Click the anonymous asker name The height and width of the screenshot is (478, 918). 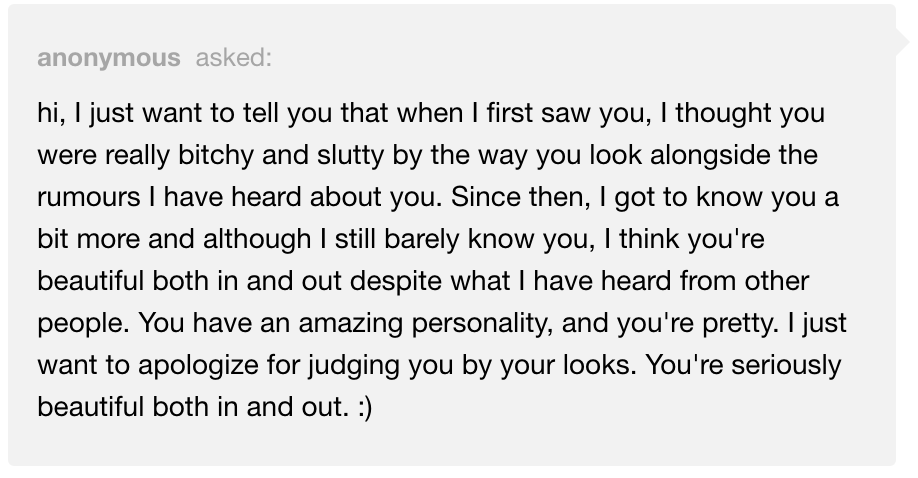(x=108, y=58)
